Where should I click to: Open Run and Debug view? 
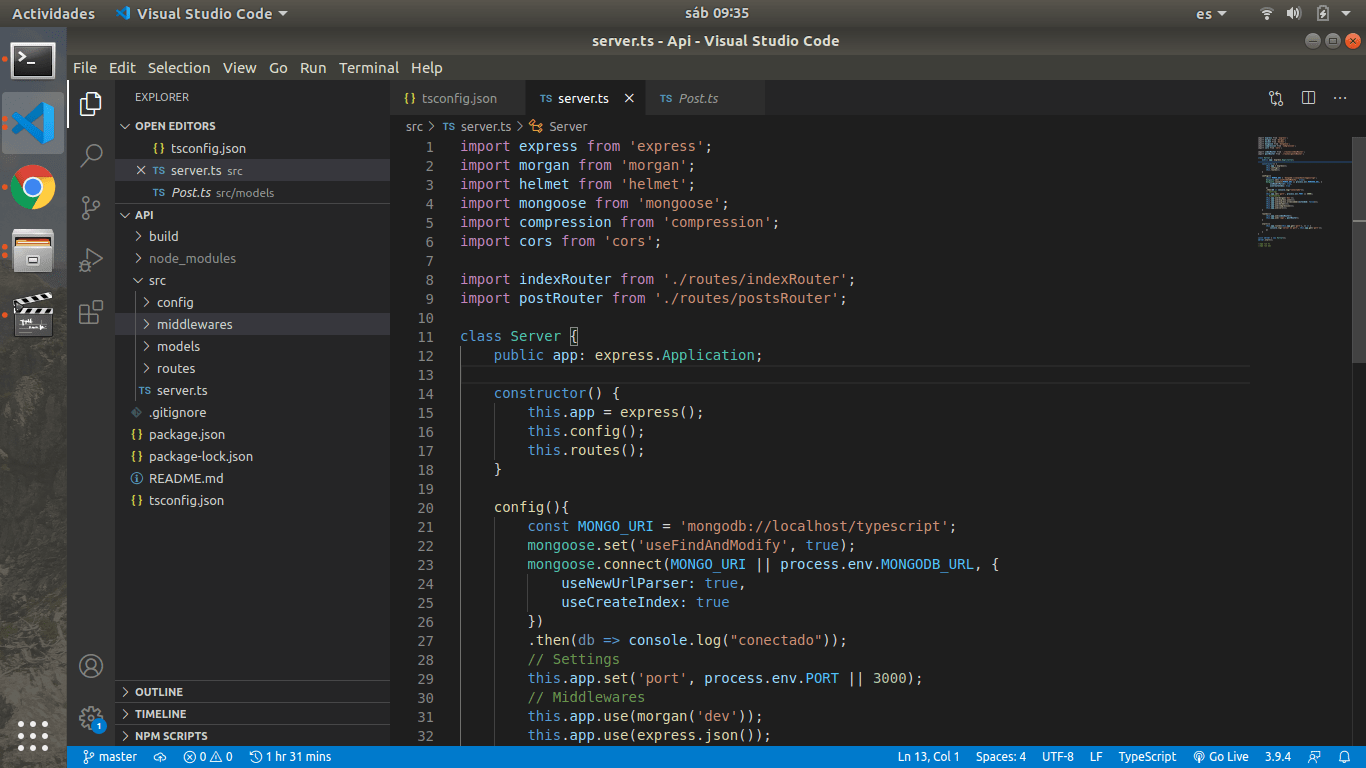[91, 260]
